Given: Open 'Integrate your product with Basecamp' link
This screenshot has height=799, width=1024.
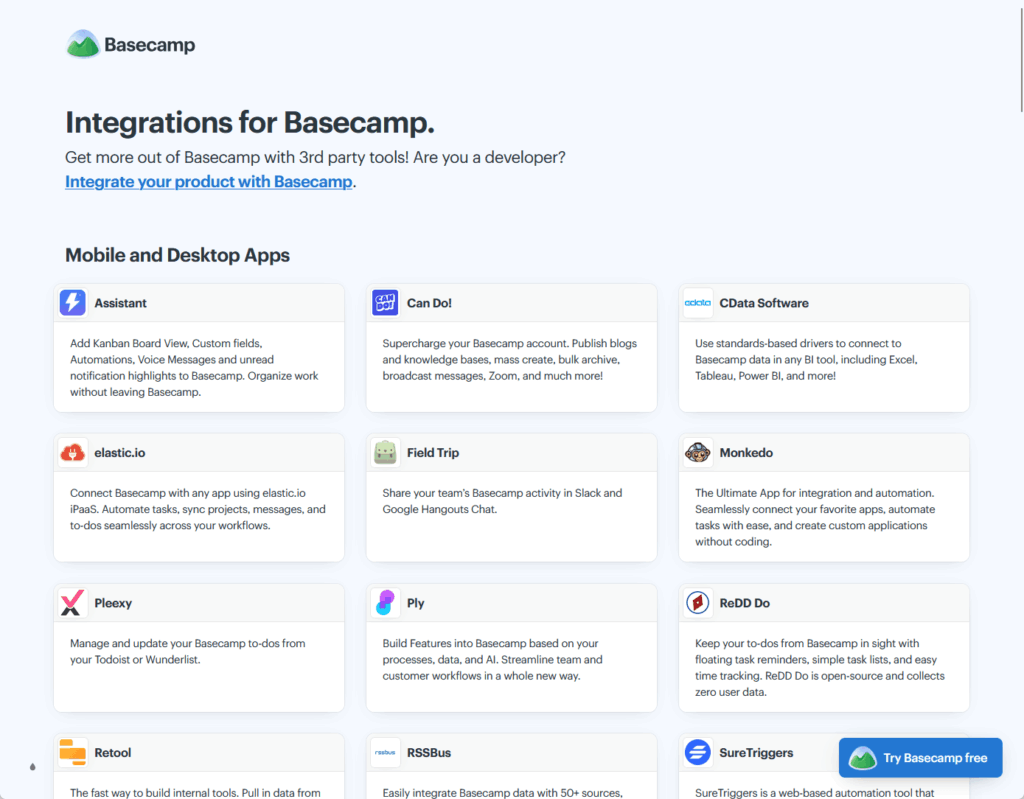Looking at the screenshot, I should click(208, 182).
